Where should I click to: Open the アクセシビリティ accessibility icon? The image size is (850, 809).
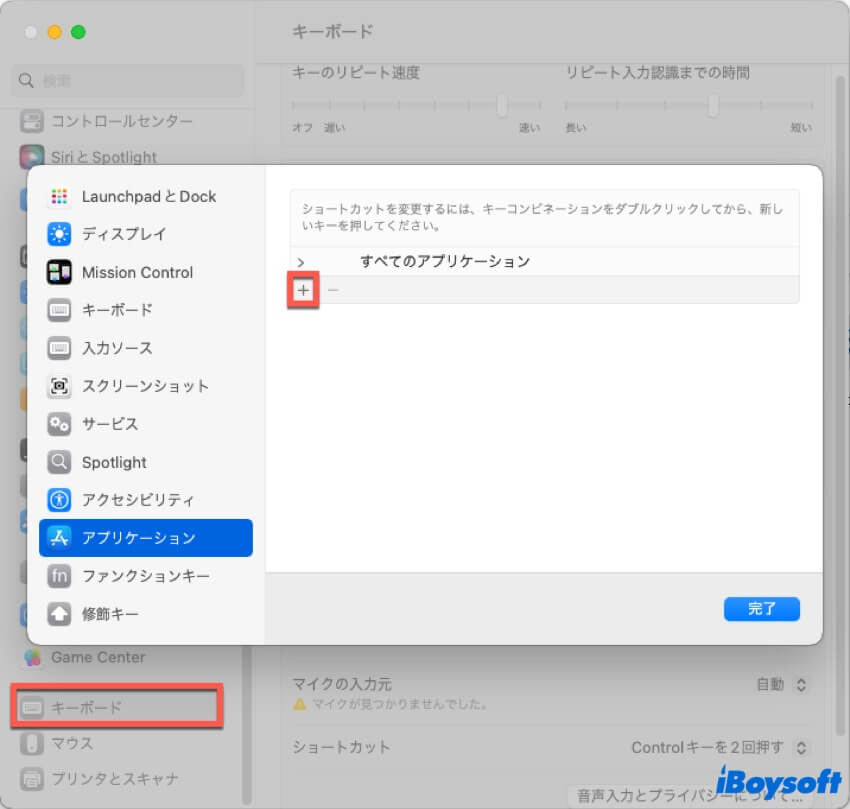[59, 500]
